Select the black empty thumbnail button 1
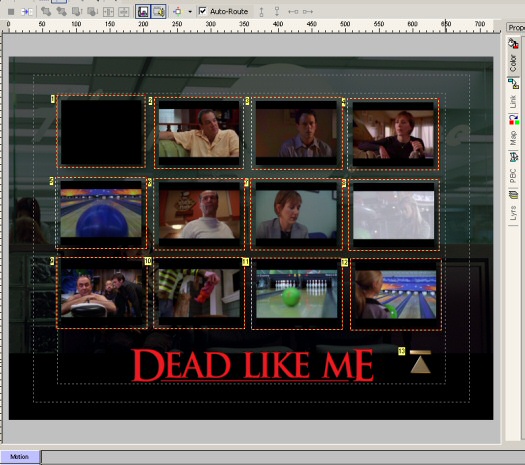Image resolution: width=525 pixels, height=465 pixels. click(x=102, y=132)
